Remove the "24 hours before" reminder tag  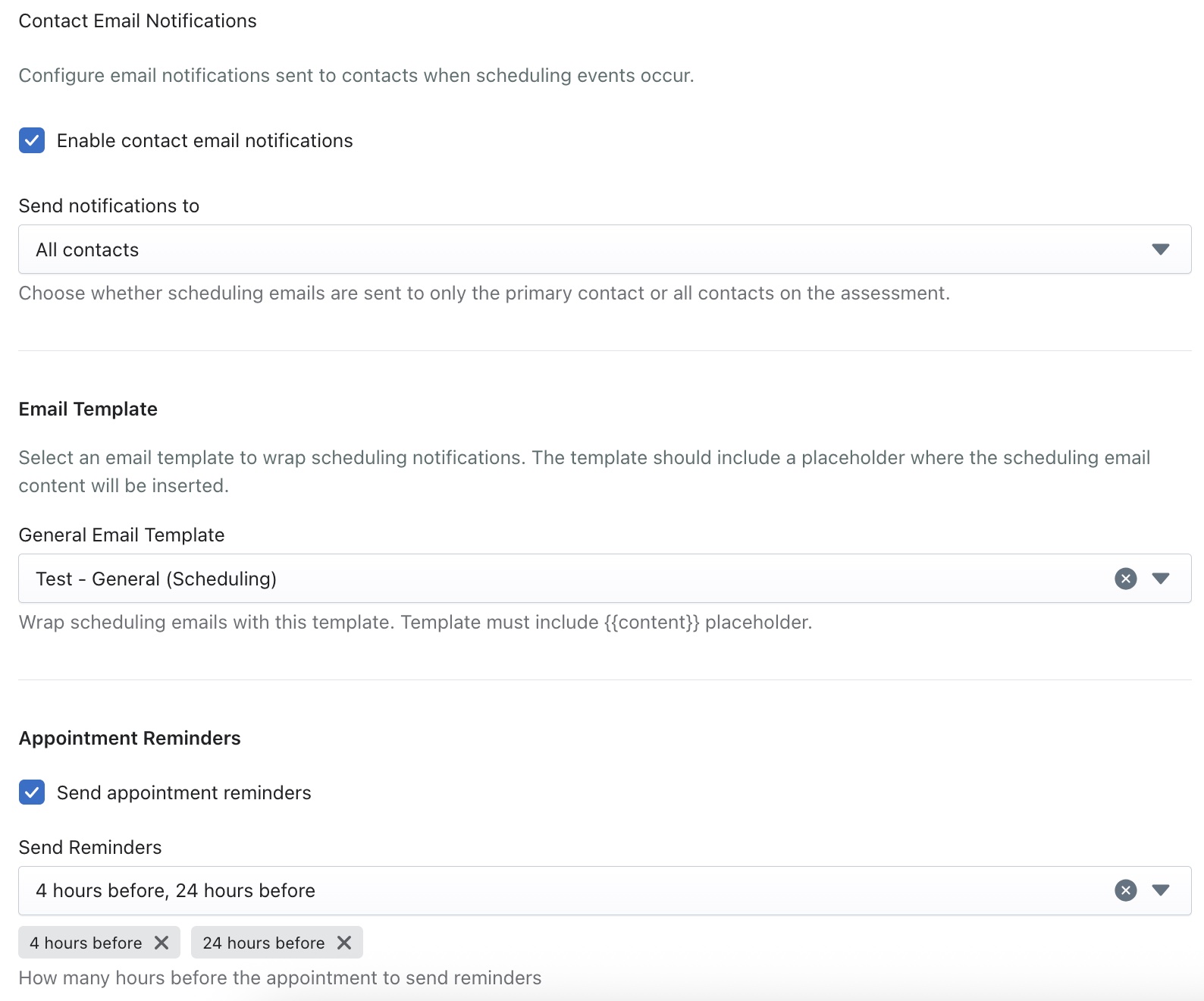(x=344, y=943)
